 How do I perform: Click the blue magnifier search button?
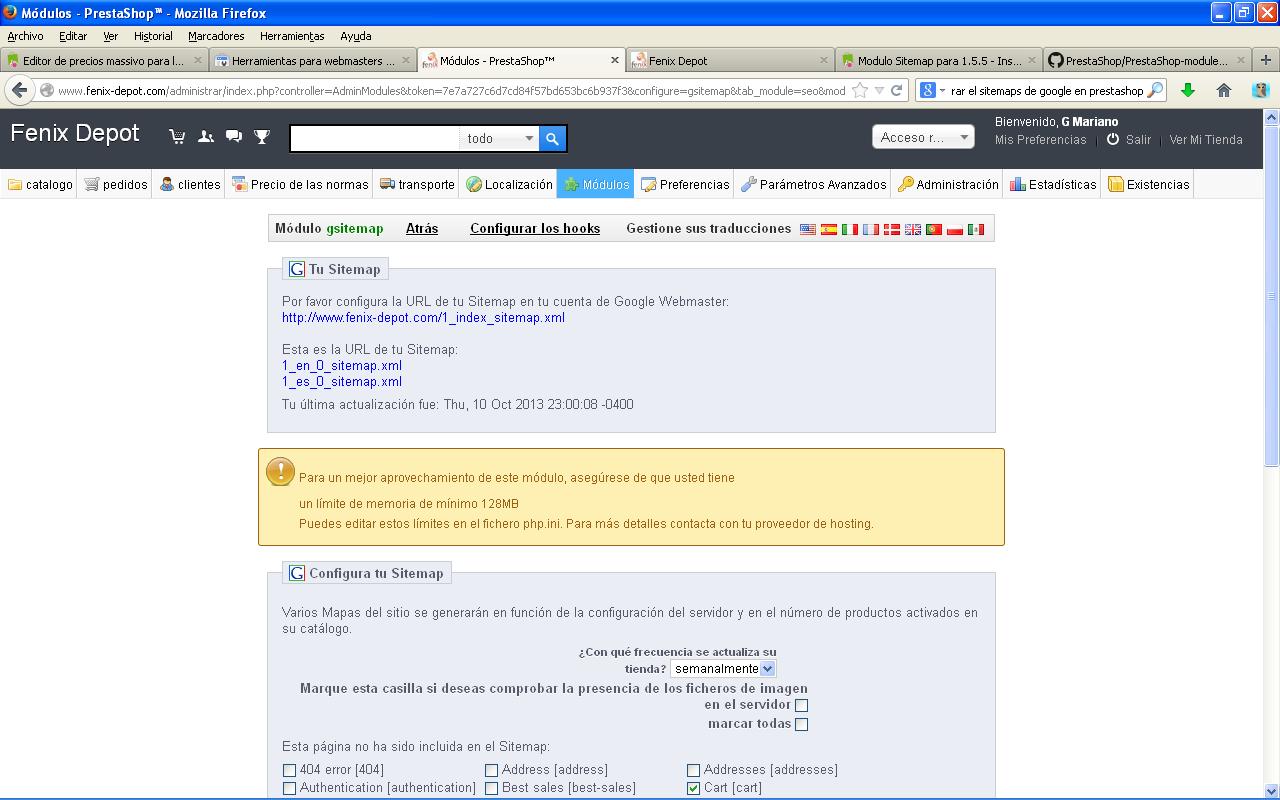tap(552, 139)
